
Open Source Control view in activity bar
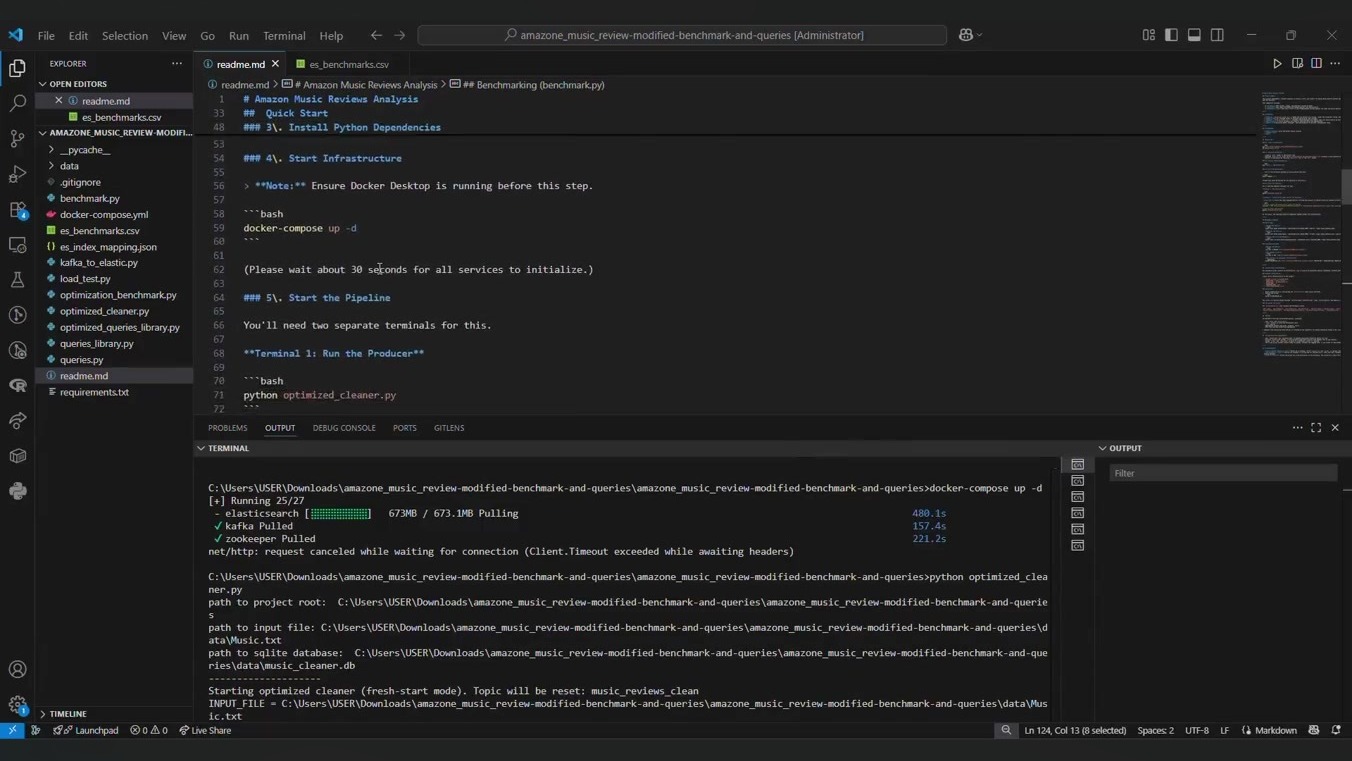(x=17, y=138)
